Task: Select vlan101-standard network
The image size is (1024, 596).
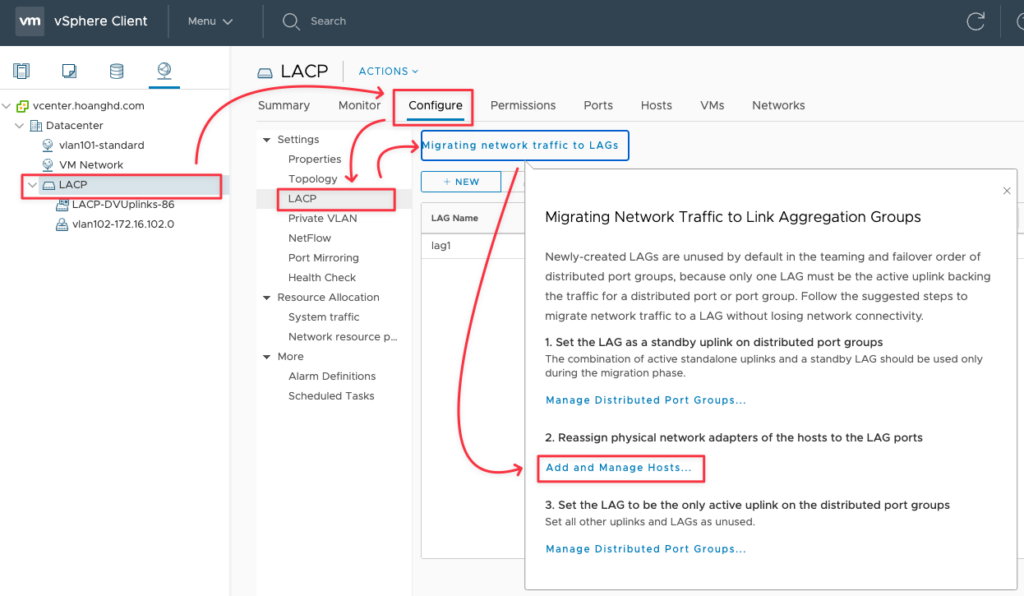Action: point(101,145)
